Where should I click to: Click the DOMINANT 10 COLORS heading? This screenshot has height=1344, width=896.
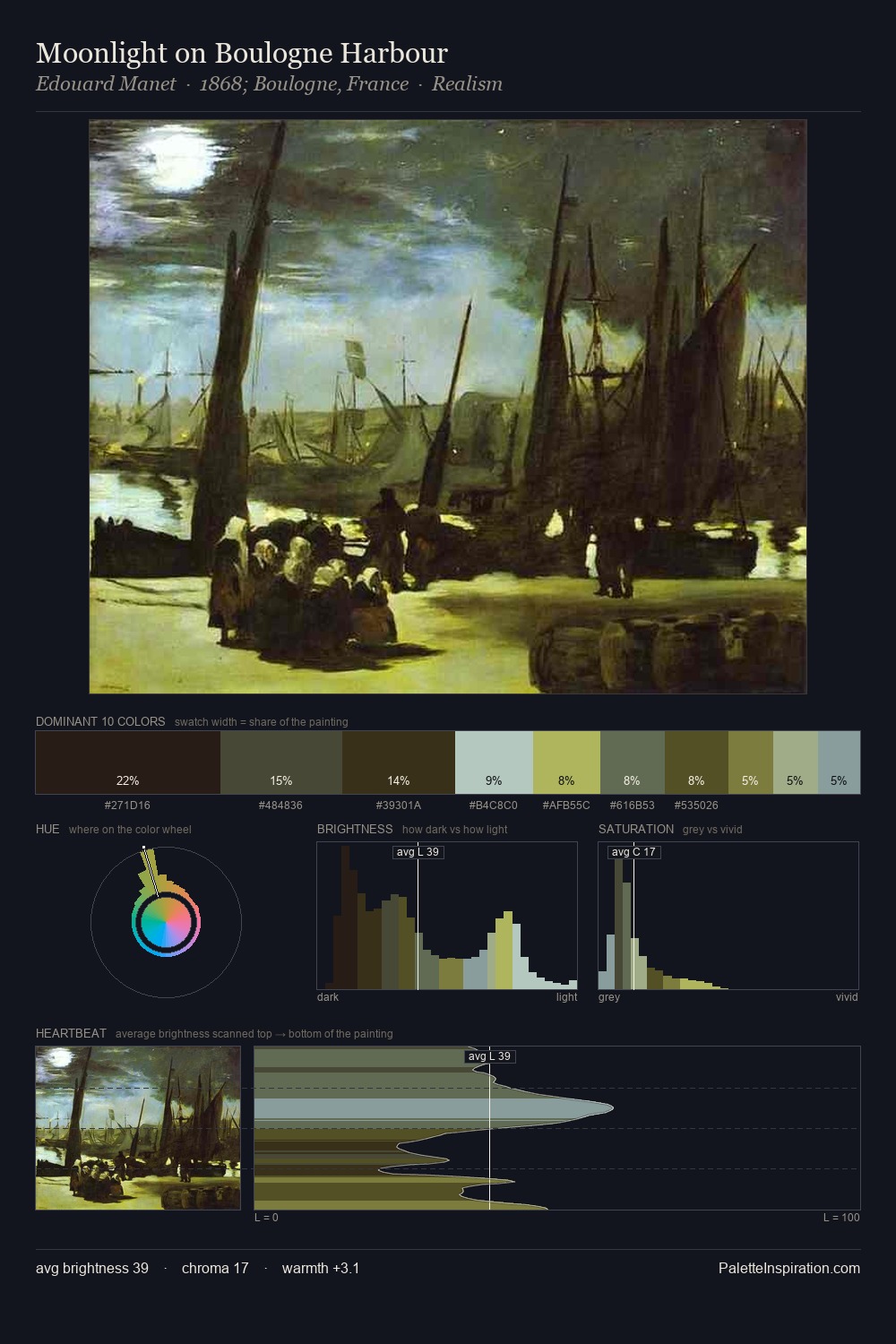100,721
